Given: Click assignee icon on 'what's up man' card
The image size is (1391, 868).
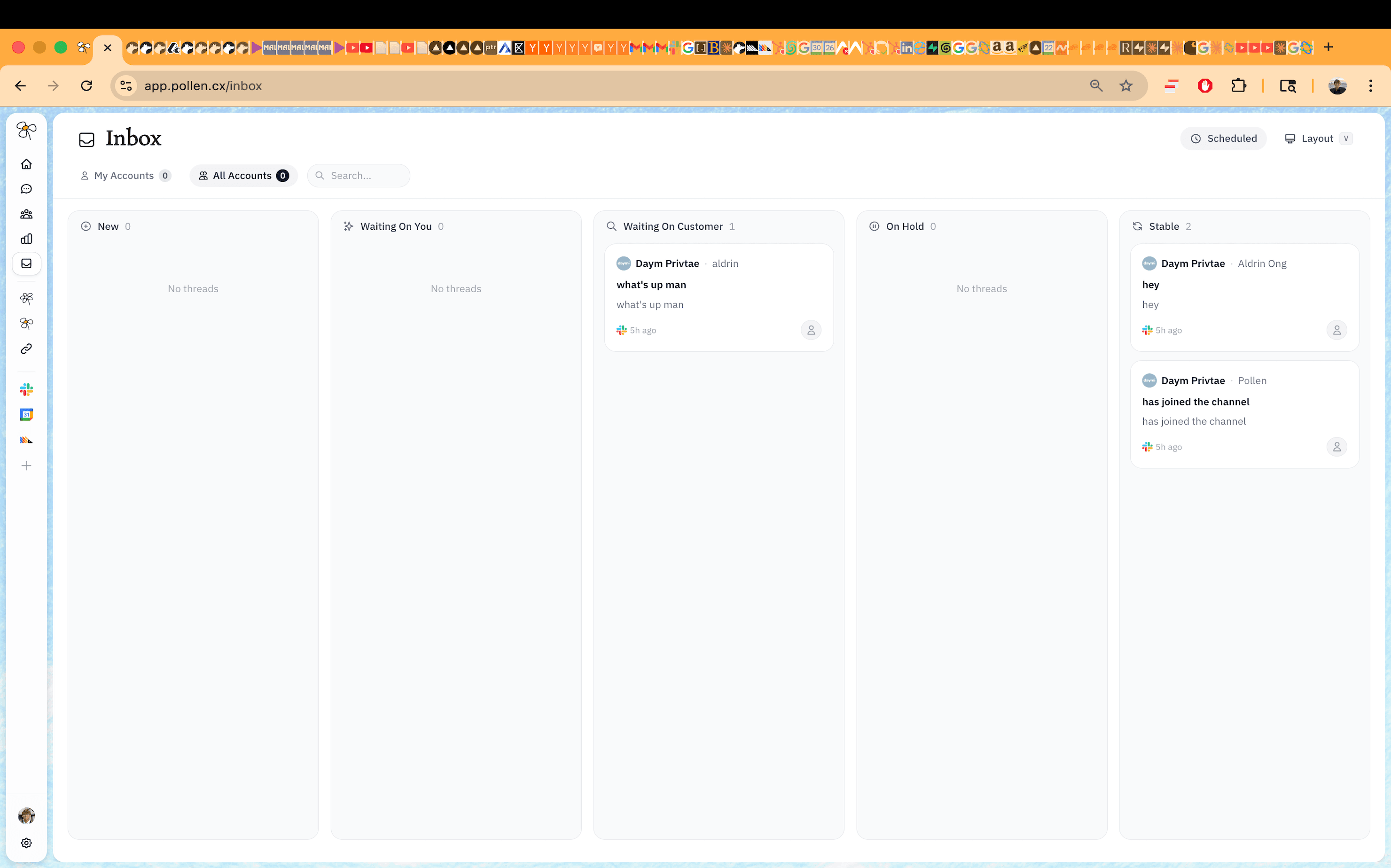Looking at the screenshot, I should click(x=810, y=330).
